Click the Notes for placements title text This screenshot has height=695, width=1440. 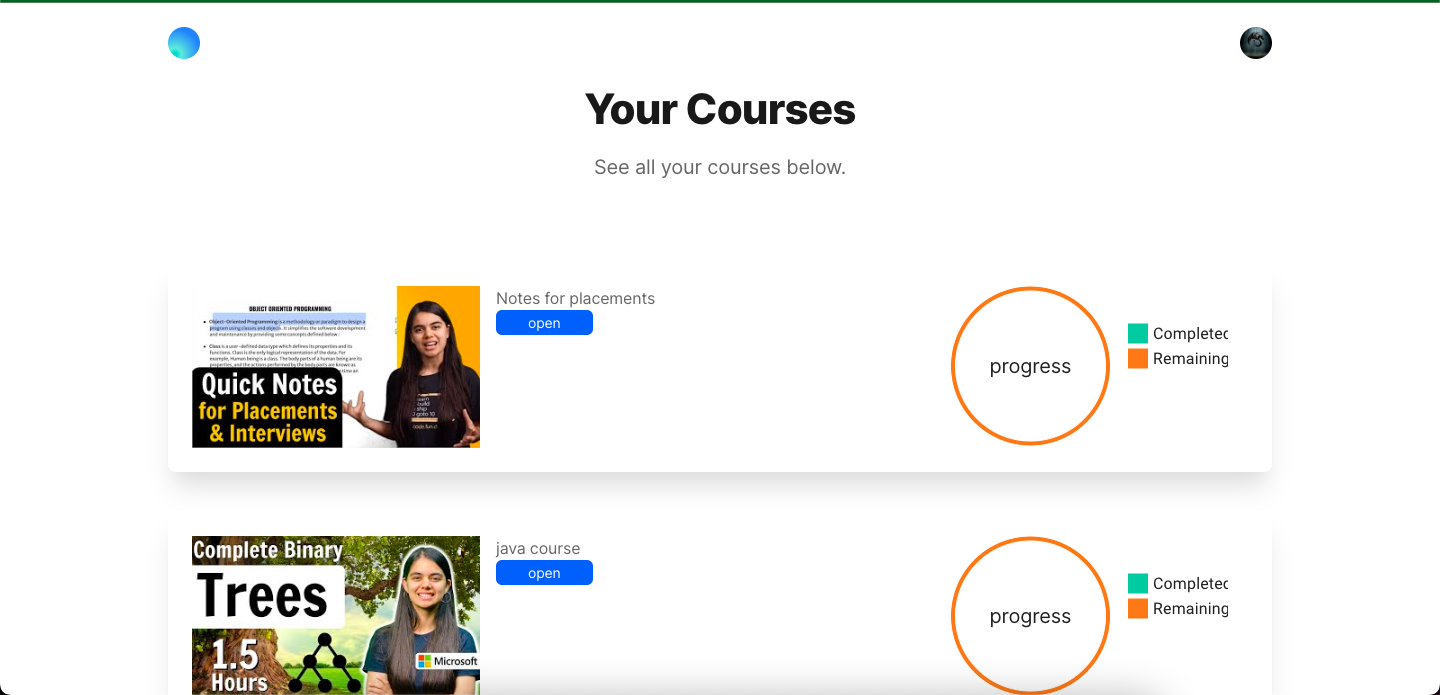coord(575,298)
